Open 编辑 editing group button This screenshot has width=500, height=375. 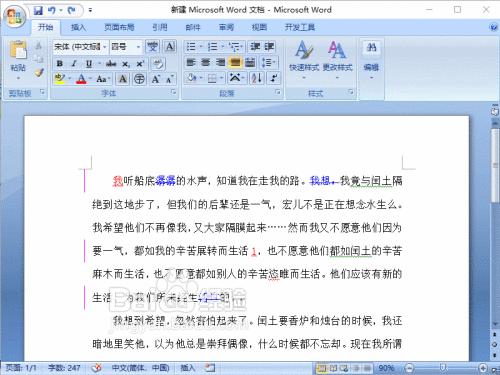click(371, 60)
